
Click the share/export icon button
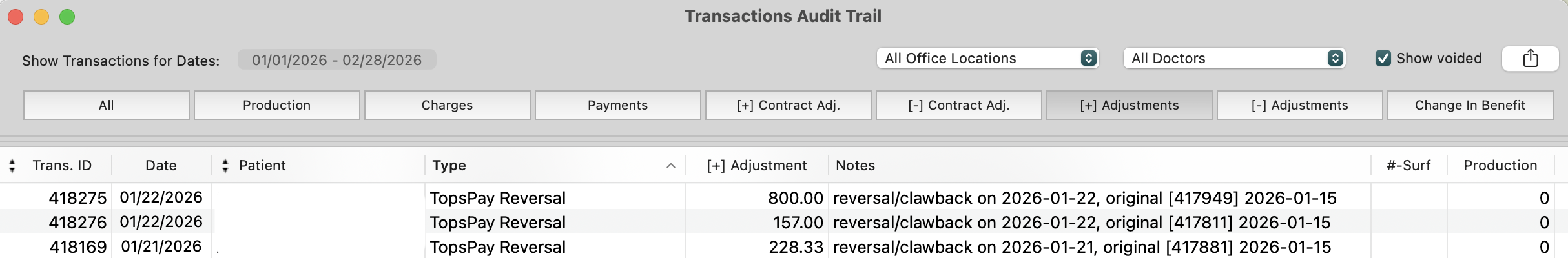(x=1530, y=59)
